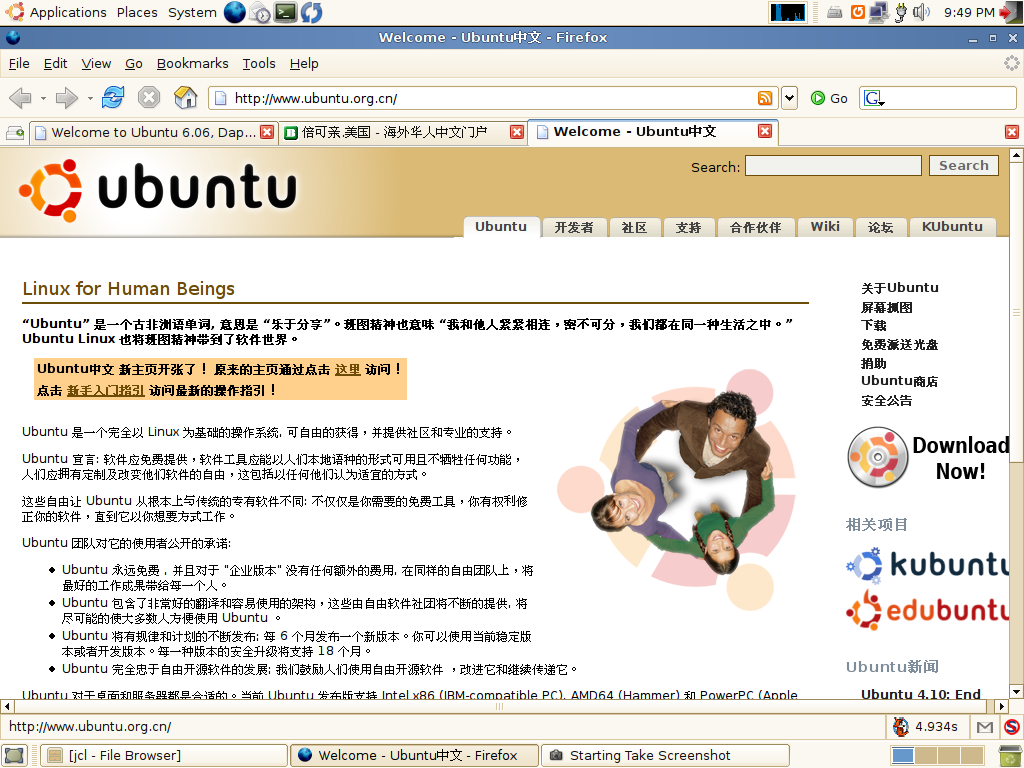Open the Tools menu

pyautogui.click(x=259, y=63)
